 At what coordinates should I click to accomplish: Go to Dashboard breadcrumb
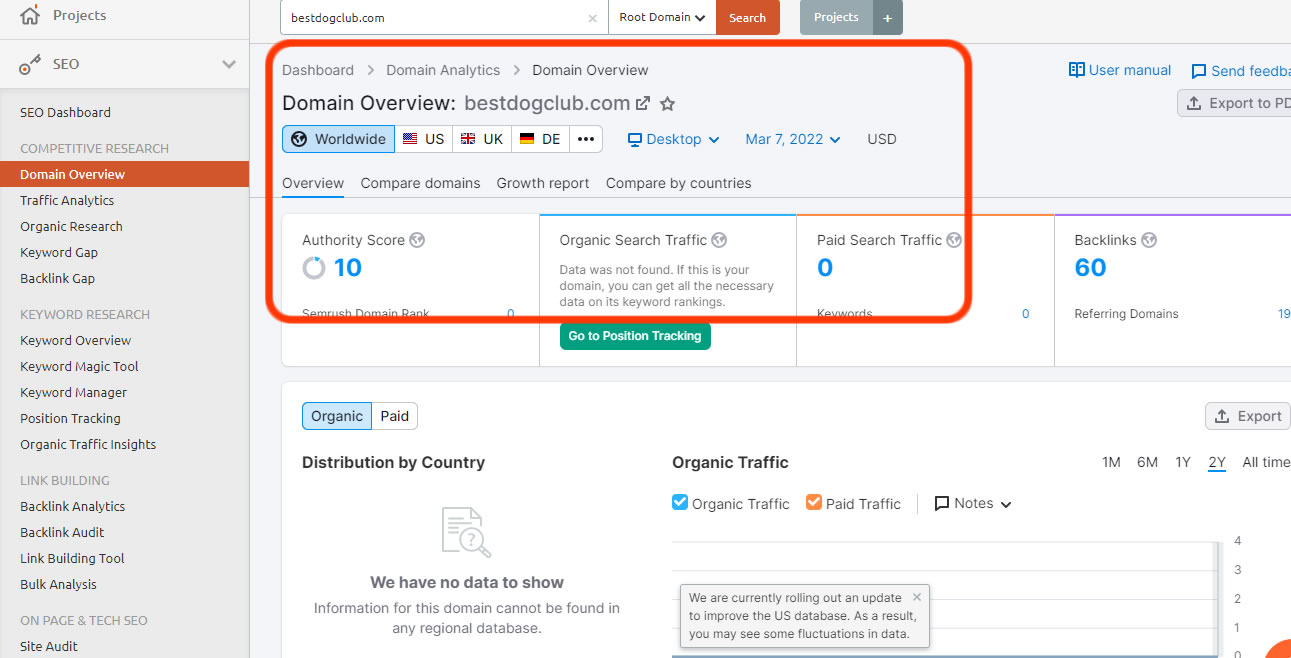coord(318,70)
